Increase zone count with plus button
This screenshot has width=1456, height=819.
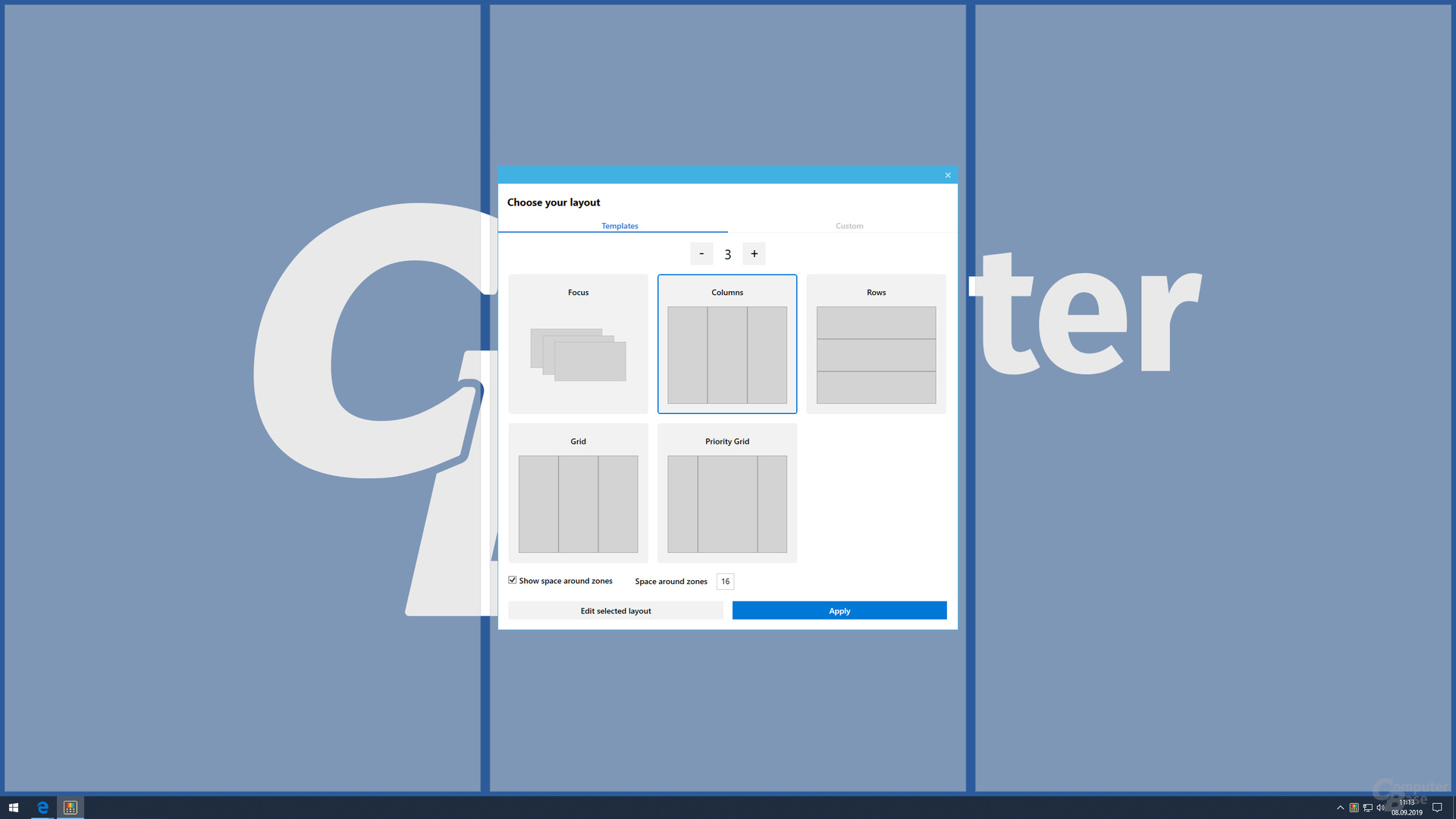click(x=754, y=253)
